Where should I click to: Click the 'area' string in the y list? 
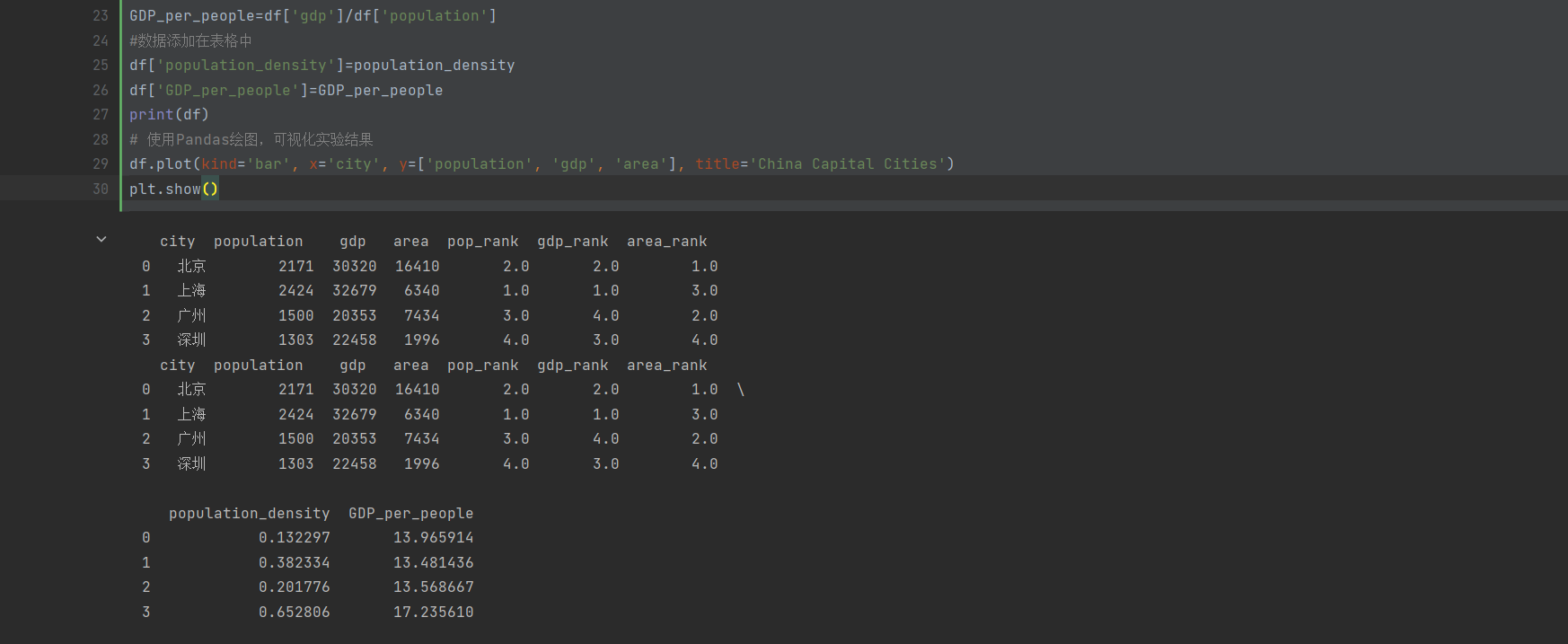point(641,164)
